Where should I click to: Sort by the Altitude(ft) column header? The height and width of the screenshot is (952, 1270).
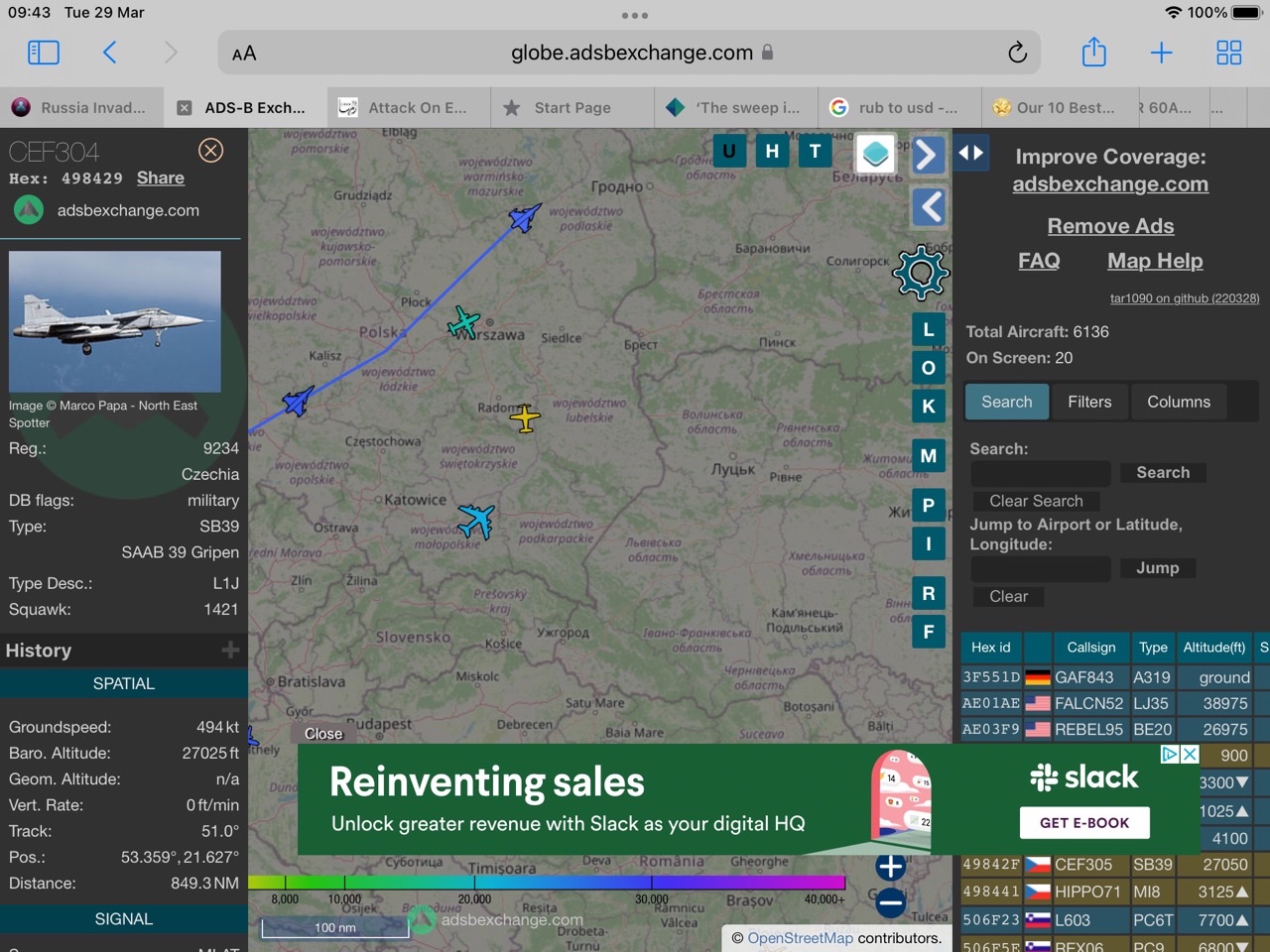coord(1214,648)
